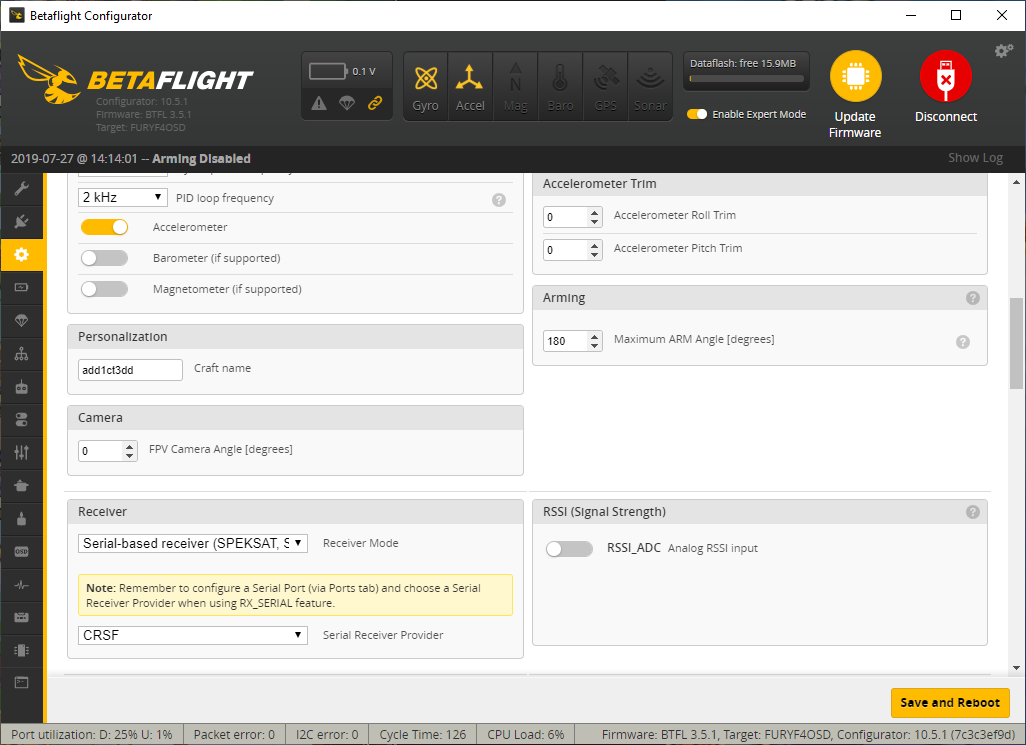Increase Maximum ARM Angle value
Screen dimensions: 1026x745
pyautogui.click(x=594, y=336)
